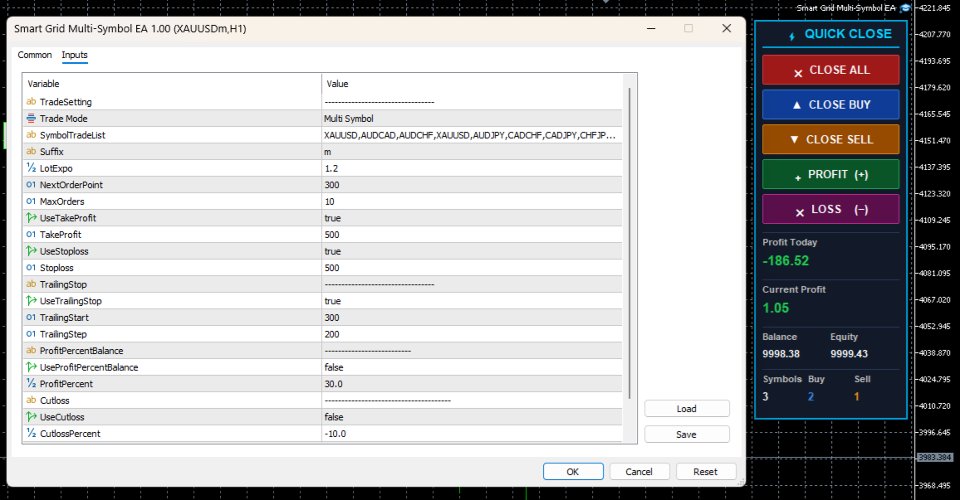Viewport: 960px width, 500px height.
Task: Click the UseTakeProfit boolean type icon
Action: tap(31, 217)
